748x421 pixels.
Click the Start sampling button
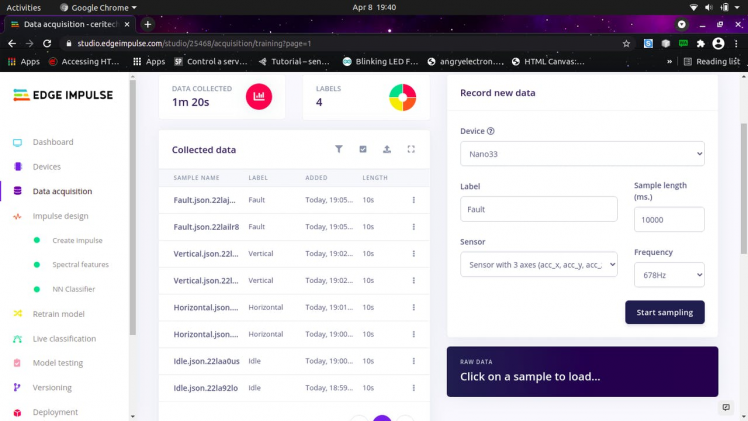pos(665,312)
